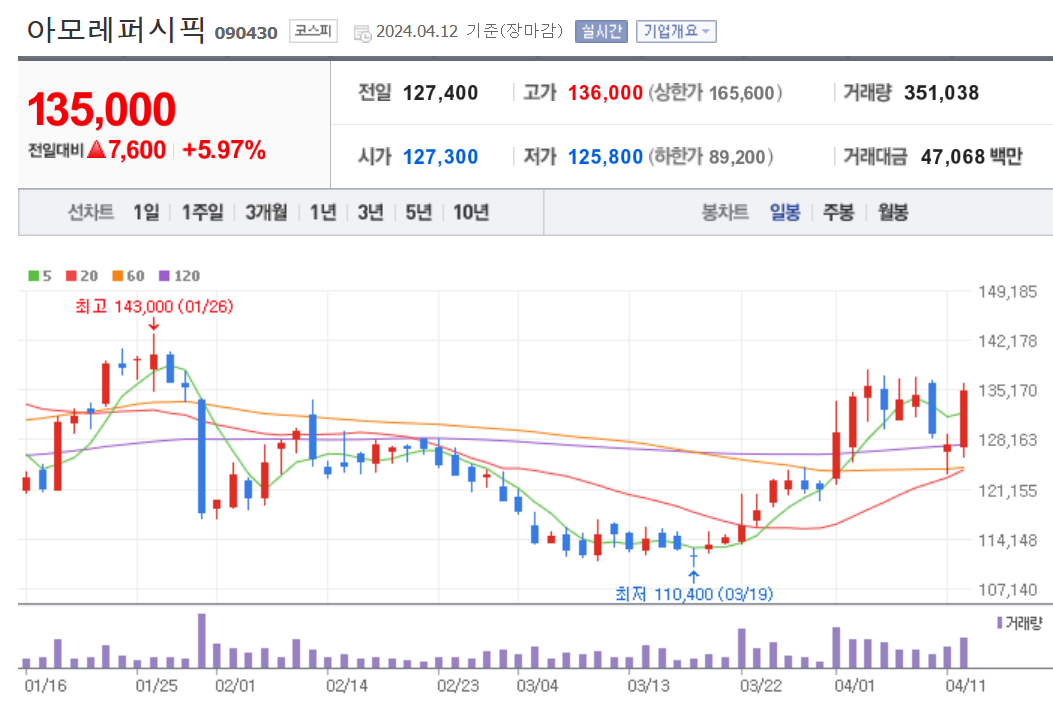Open the 기업개요 dropdown

pyautogui.click(x=676, y=32)
